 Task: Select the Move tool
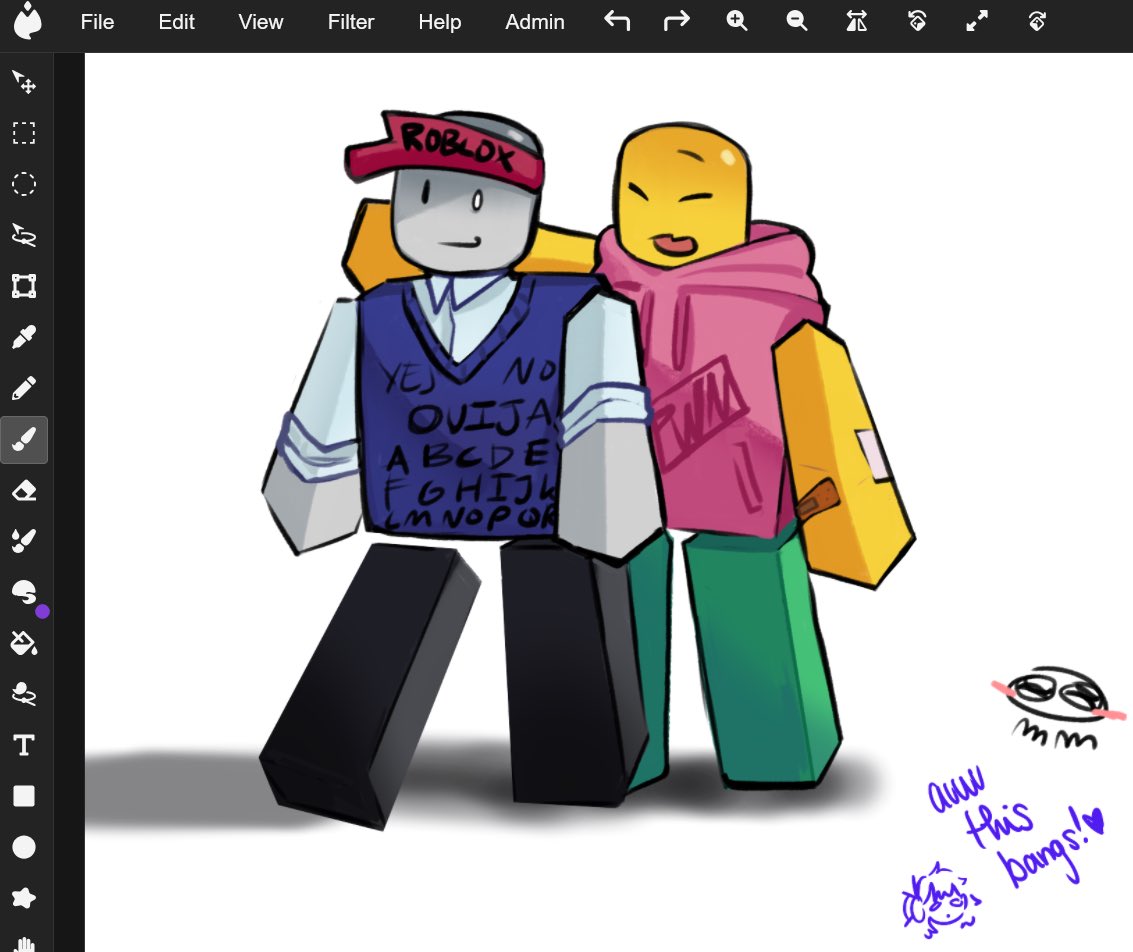coord(24,82)
